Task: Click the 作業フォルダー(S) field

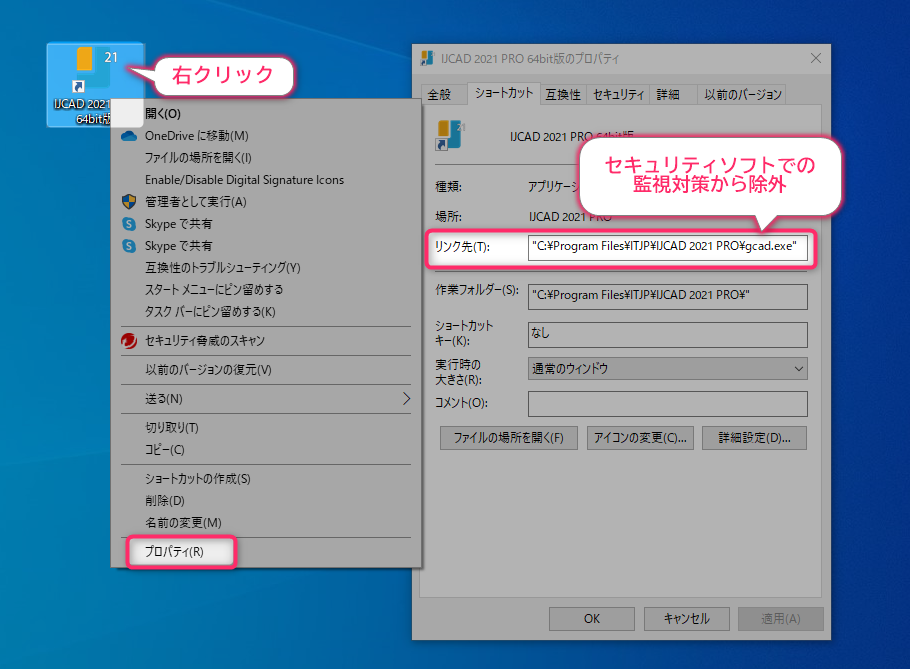Action: pos(667,296)
